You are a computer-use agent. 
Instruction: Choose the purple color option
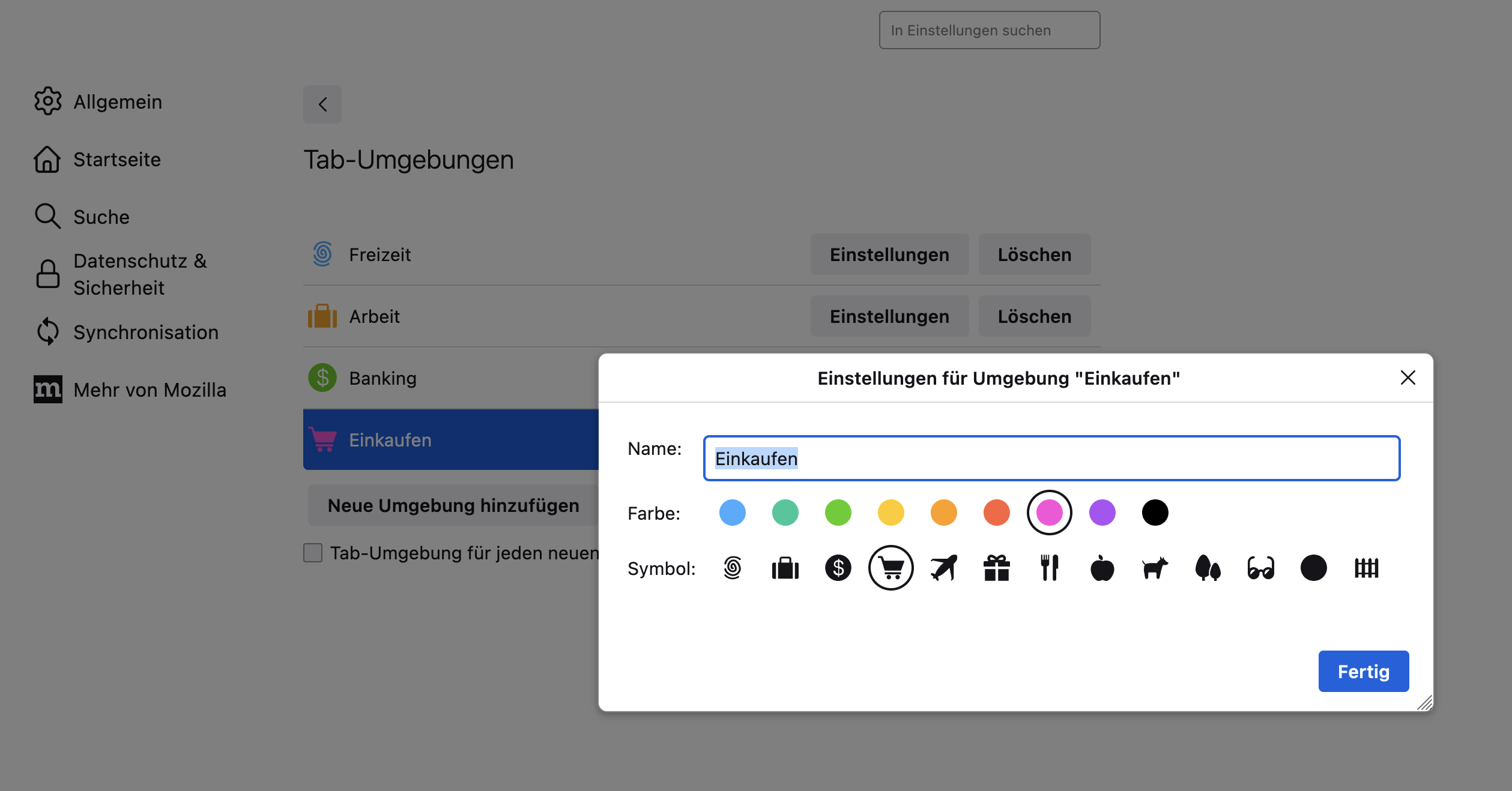1102,513
